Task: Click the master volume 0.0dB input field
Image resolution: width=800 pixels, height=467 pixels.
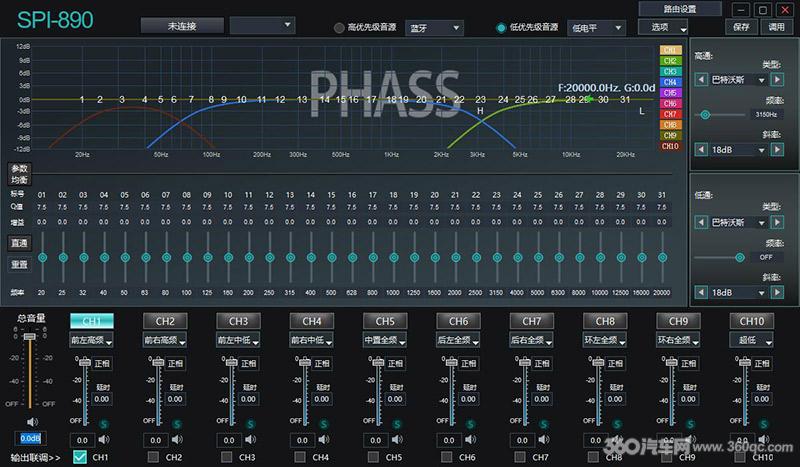Action: pyautogui.click(x=31, y=438)
